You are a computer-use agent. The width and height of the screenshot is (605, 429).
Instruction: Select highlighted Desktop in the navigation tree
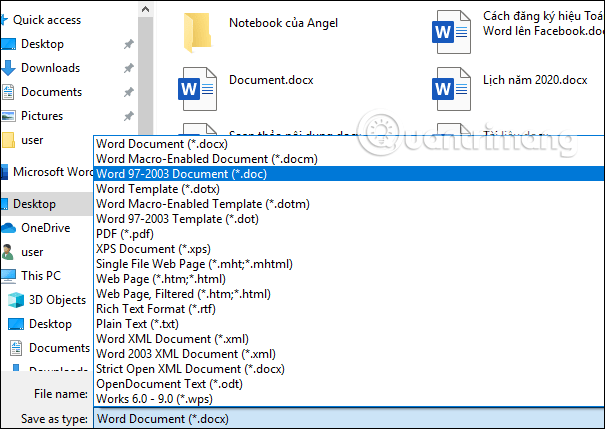pyautogui.click(x=34, y=203)
